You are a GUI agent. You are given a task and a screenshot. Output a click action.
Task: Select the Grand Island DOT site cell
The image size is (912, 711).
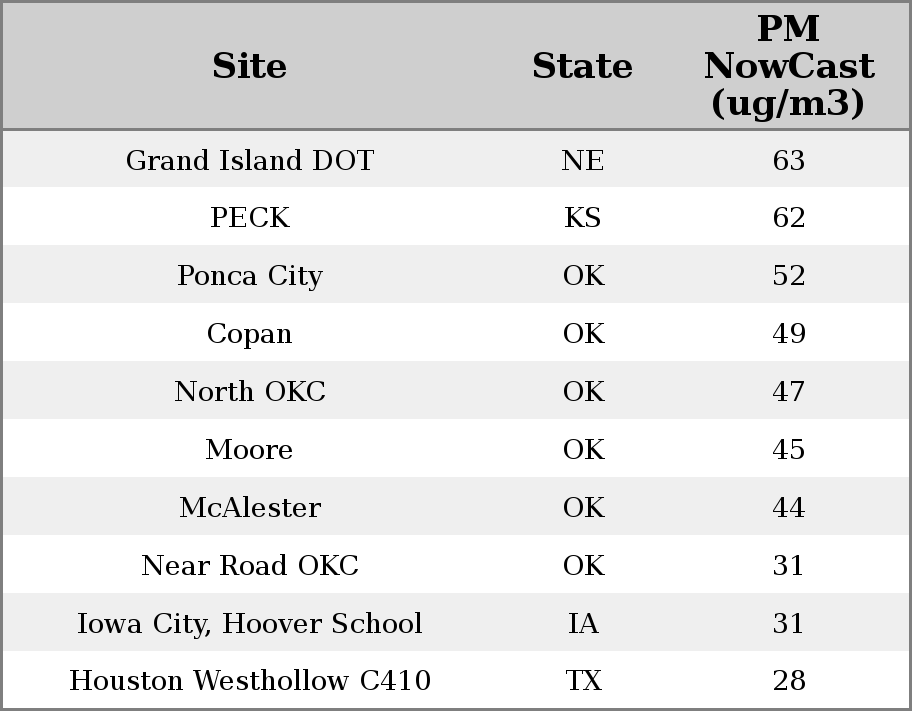pyautogui.click(x=249, y=160)
